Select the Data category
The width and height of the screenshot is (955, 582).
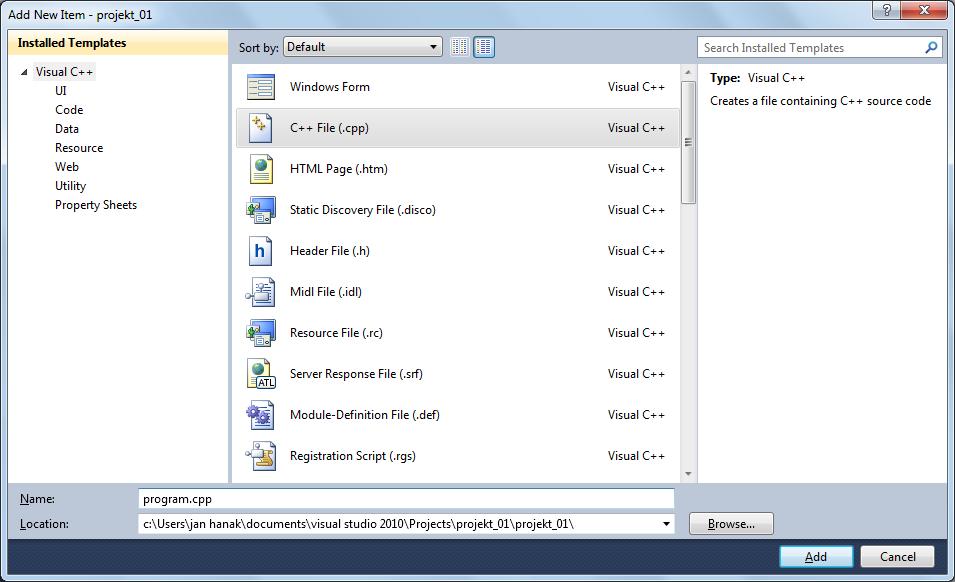tap(66, 128)
